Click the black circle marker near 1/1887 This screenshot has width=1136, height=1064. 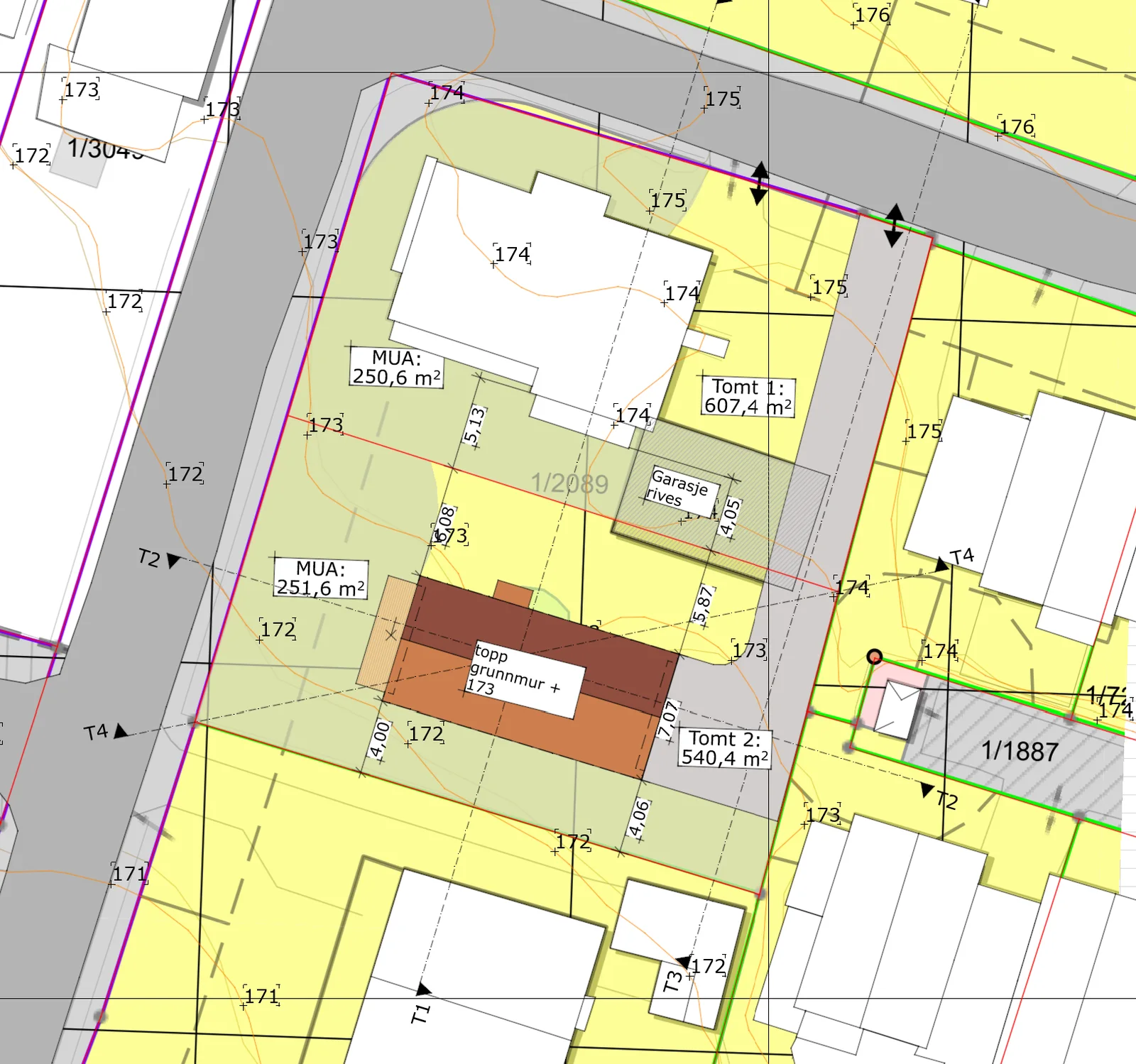pos(875,657)
